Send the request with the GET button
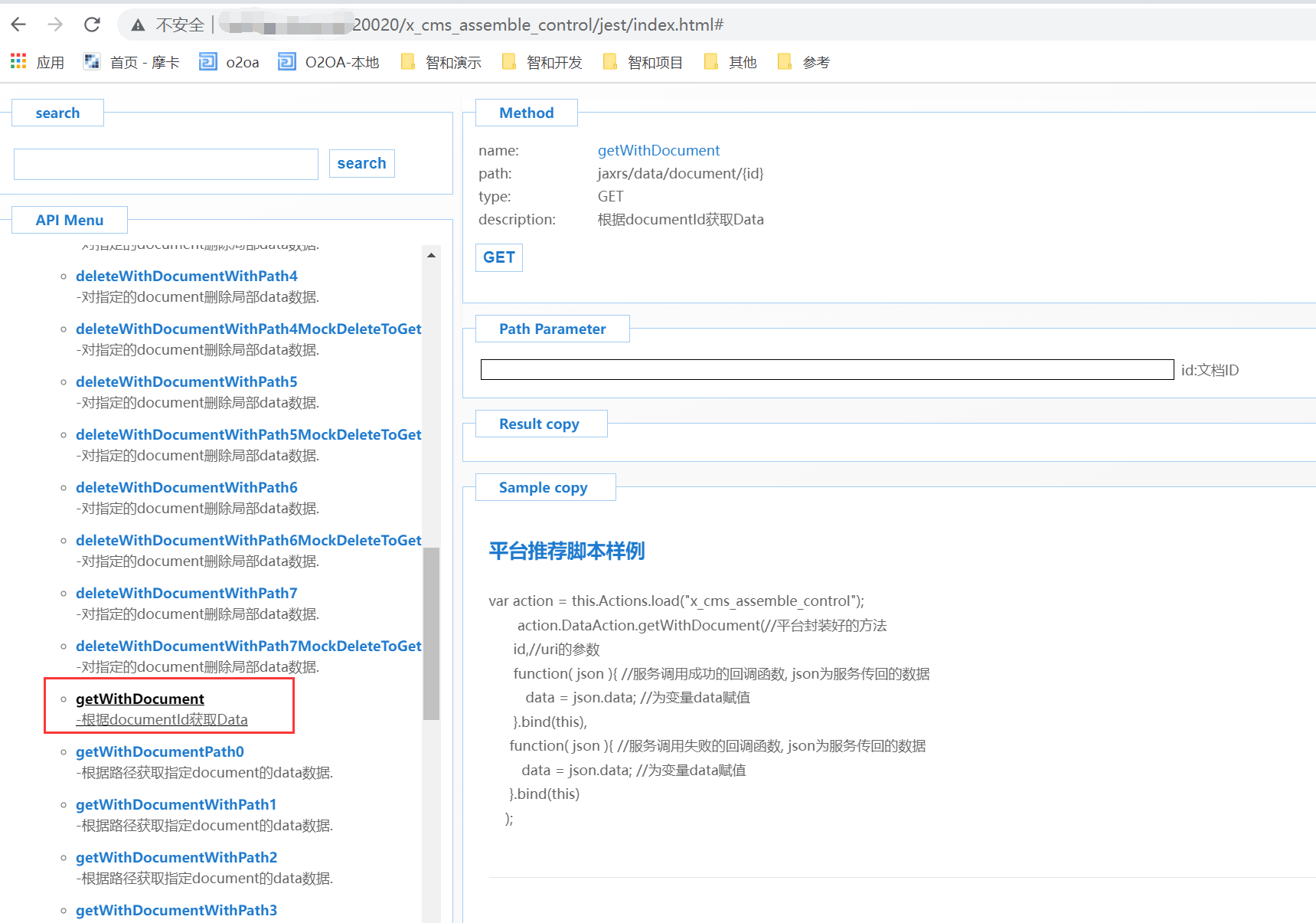1316x923 pixels. coord(499,257)
